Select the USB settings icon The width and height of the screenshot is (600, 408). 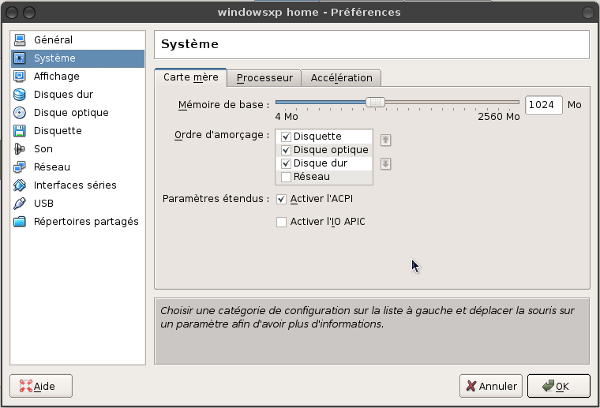[x=19, y=203]
